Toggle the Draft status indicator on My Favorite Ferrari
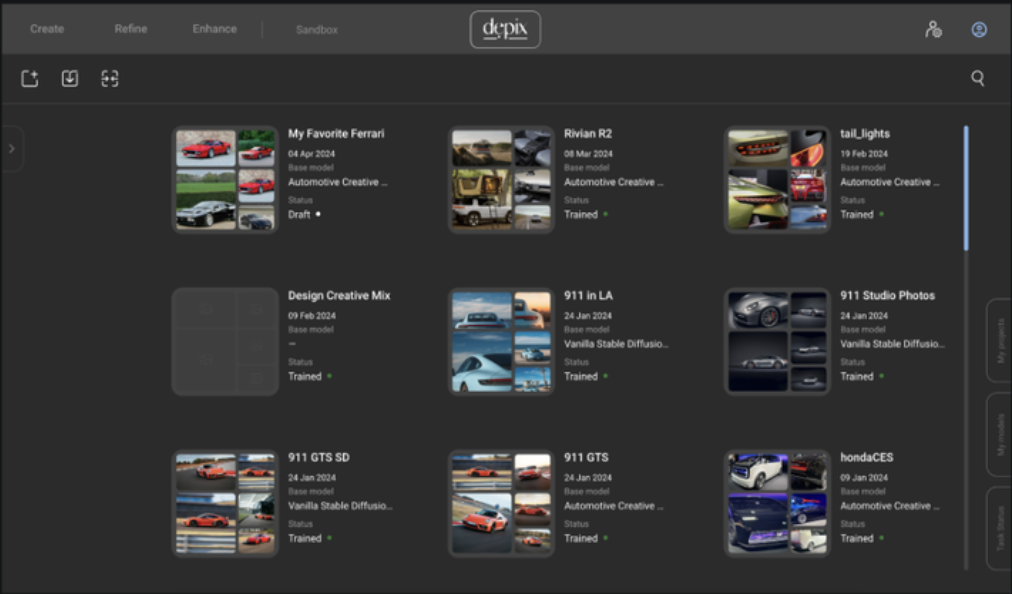Viewport: 1012px width, 594px height. click(318, 214)
